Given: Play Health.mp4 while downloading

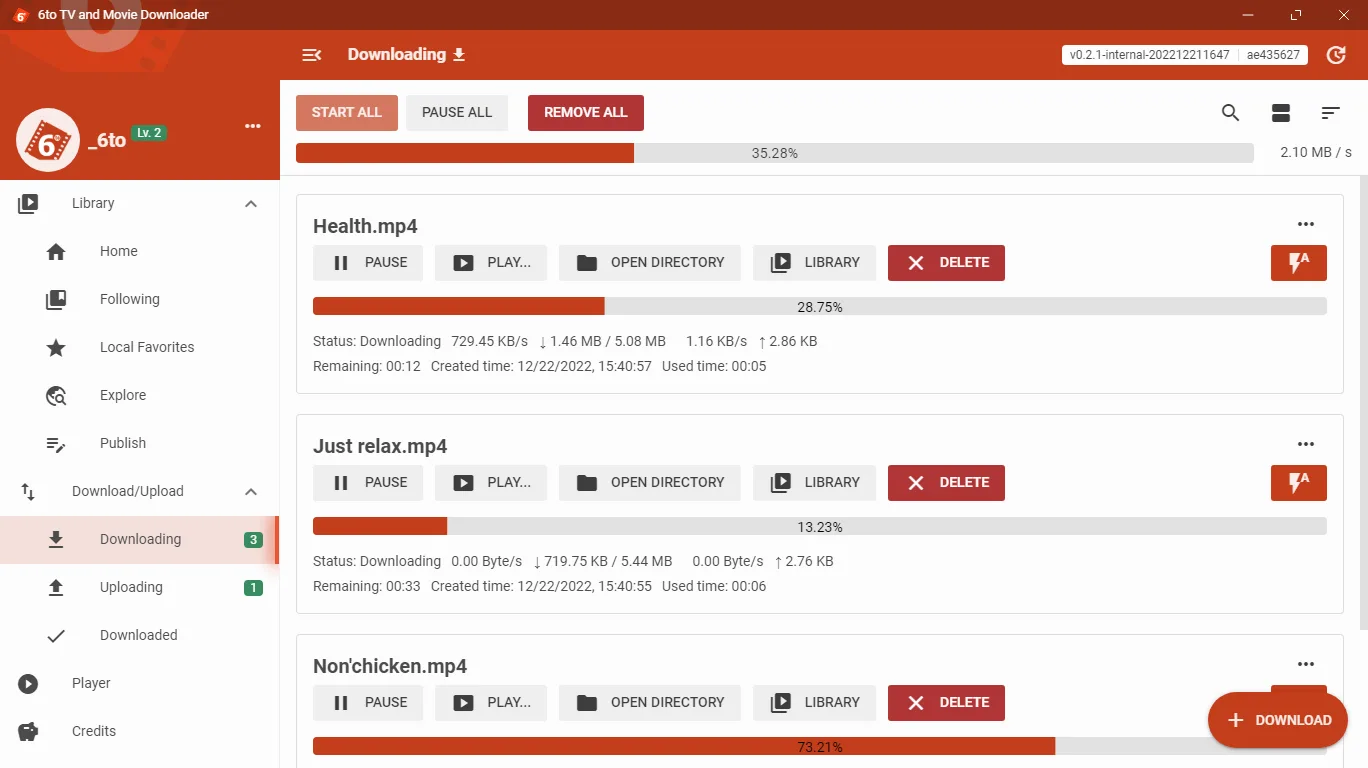Looking at the screenshot, I should coord(491,263).
